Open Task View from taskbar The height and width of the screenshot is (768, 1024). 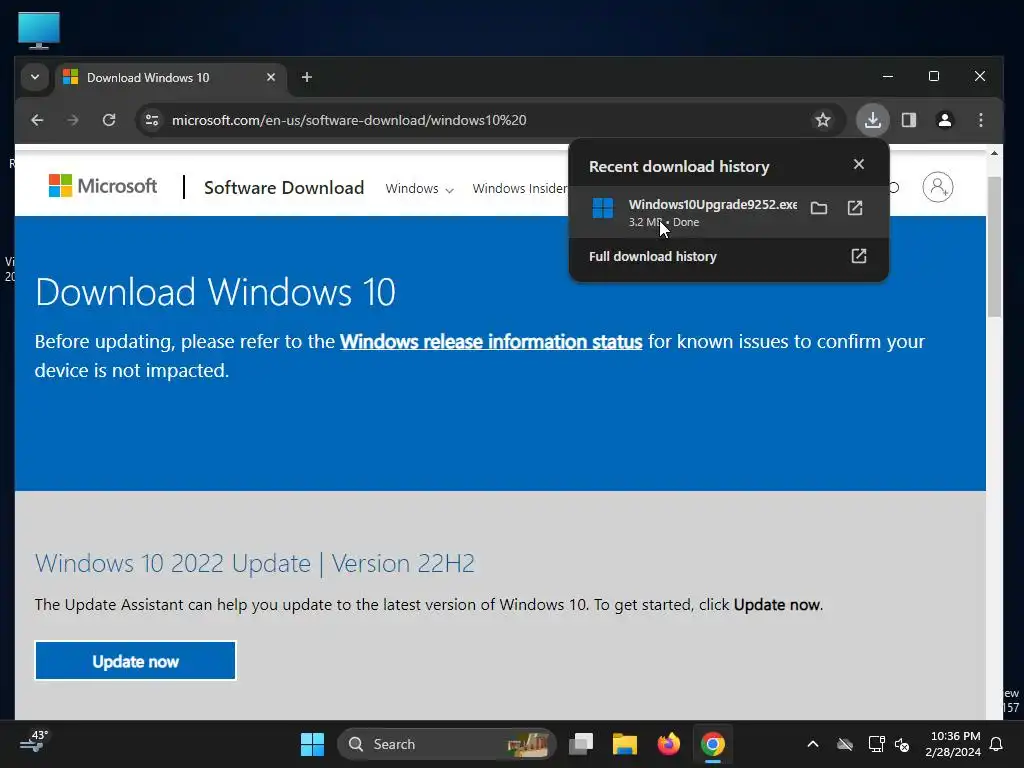[x=581, y=744]
